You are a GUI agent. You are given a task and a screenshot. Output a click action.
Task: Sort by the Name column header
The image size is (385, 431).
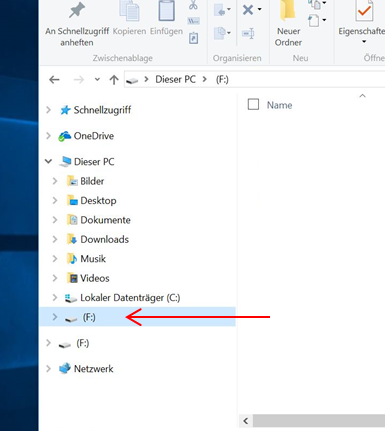click(279, 105)
